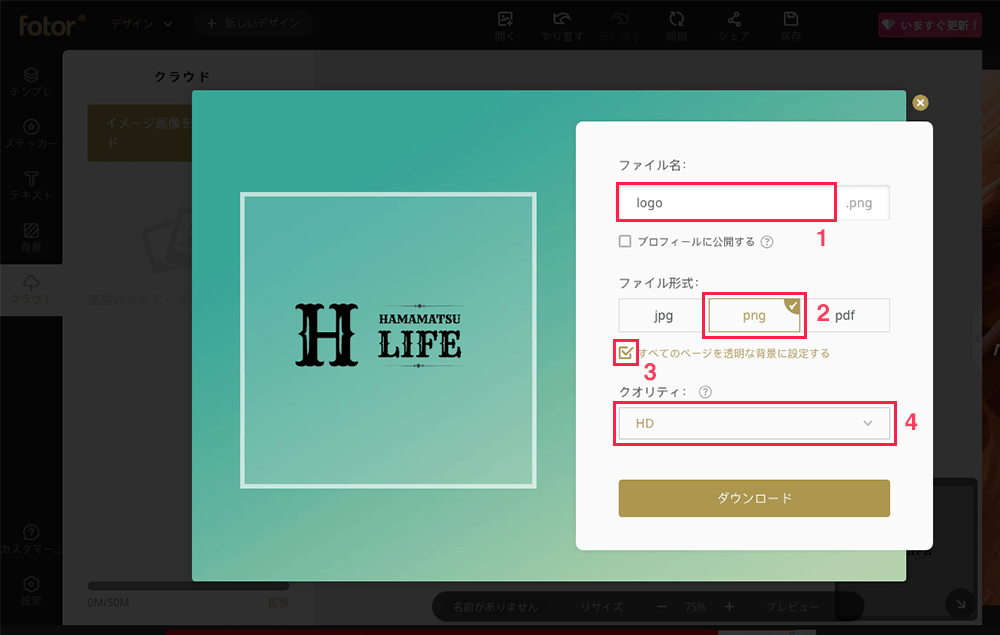1000x635 pixels.
Task: Click the download (ダウンロード) button
Action: point(754,498)
